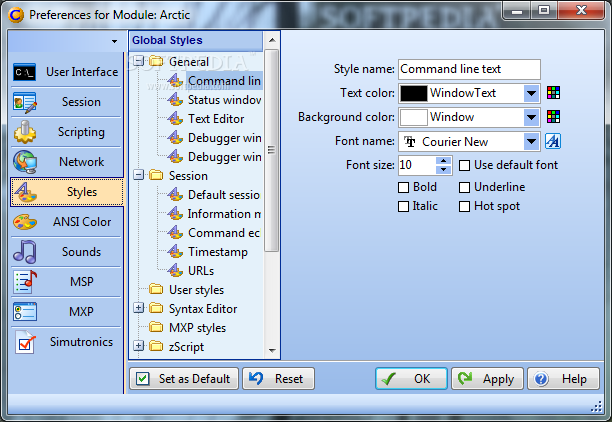Open Help button
Viewport: 612px width, 422px height.
563,379
